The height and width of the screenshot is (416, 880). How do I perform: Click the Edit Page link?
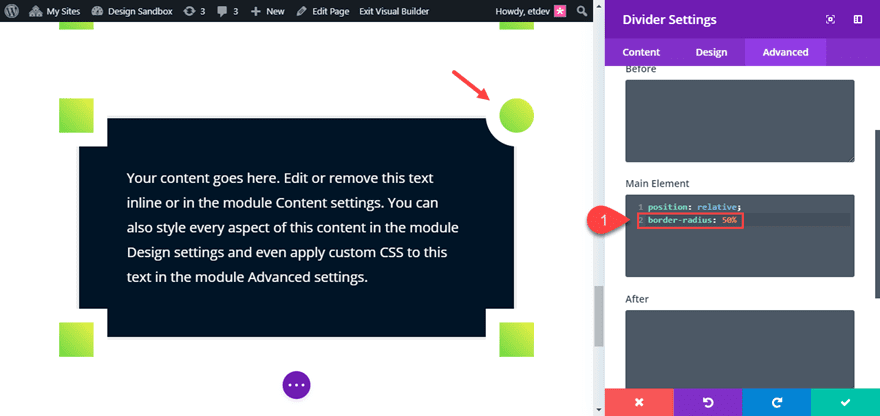click(323, 11)
